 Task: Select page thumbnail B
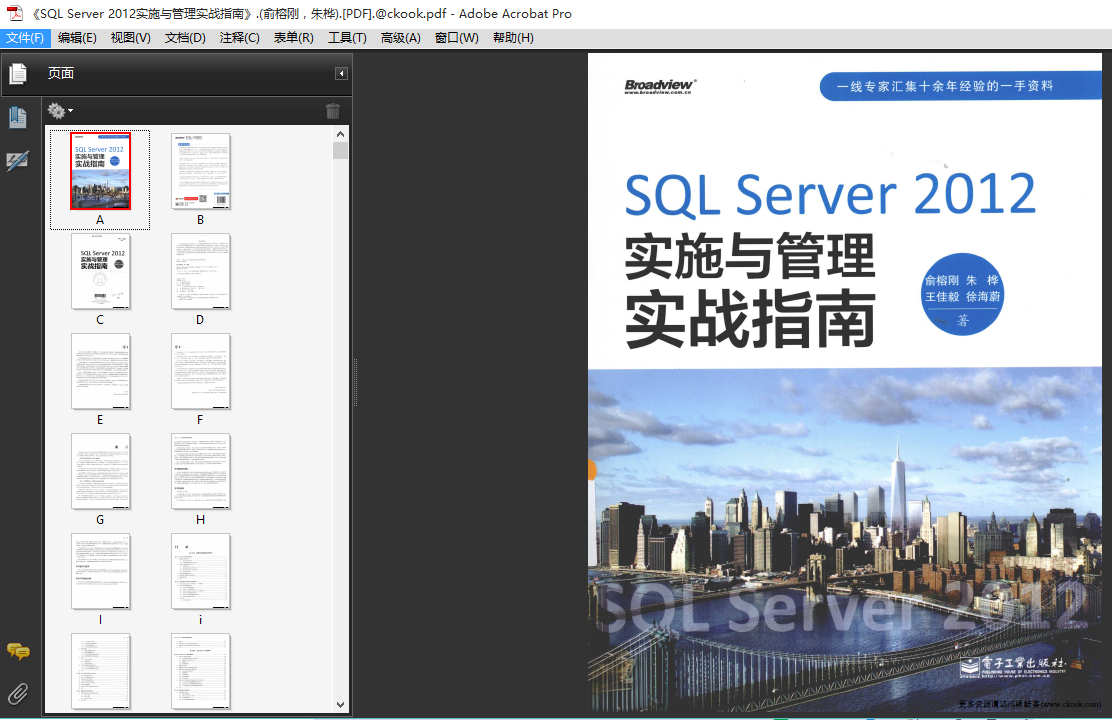click(200, 171)
